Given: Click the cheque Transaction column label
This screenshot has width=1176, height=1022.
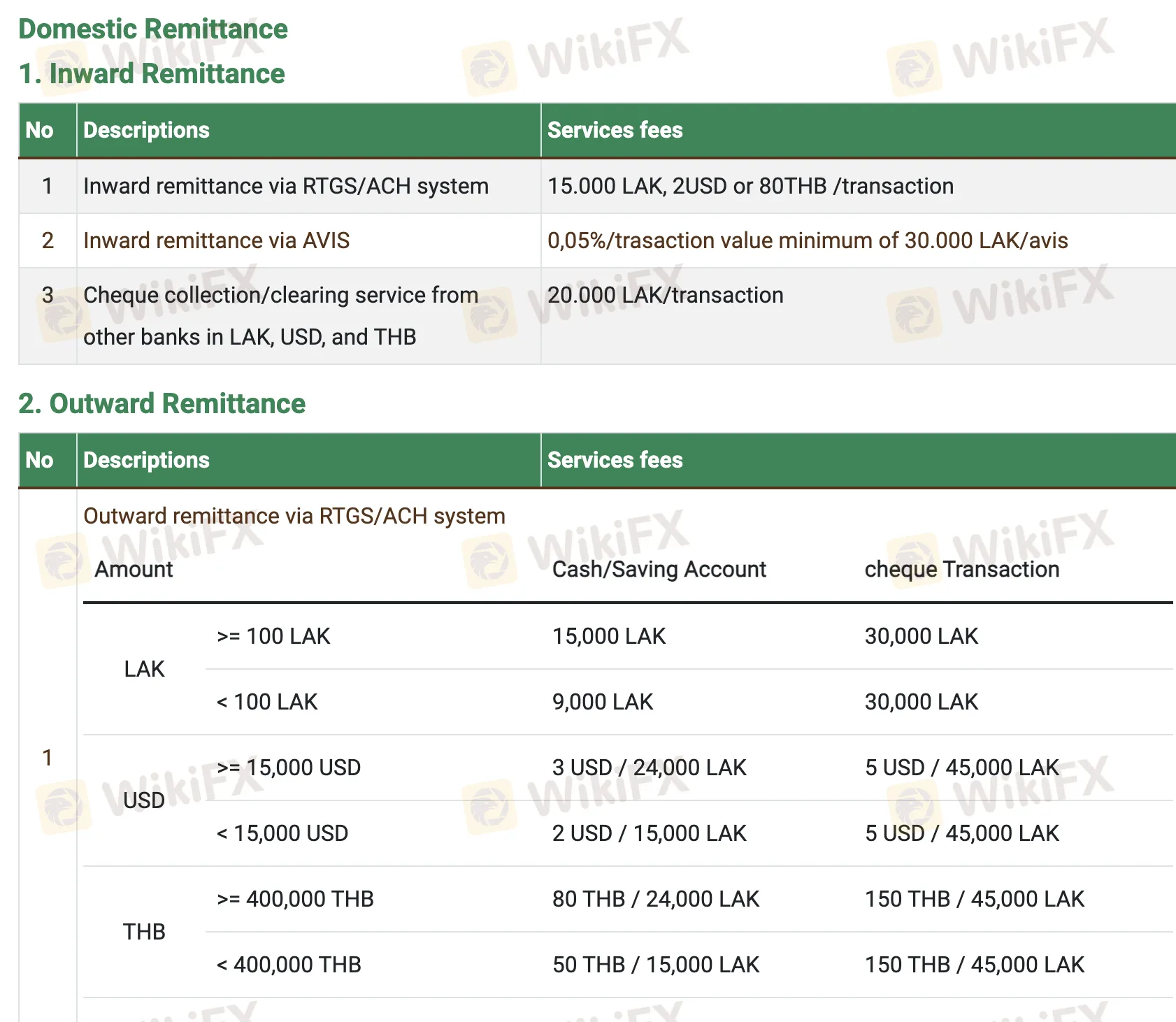Looking at the screenshot, I should click(961, 569).
